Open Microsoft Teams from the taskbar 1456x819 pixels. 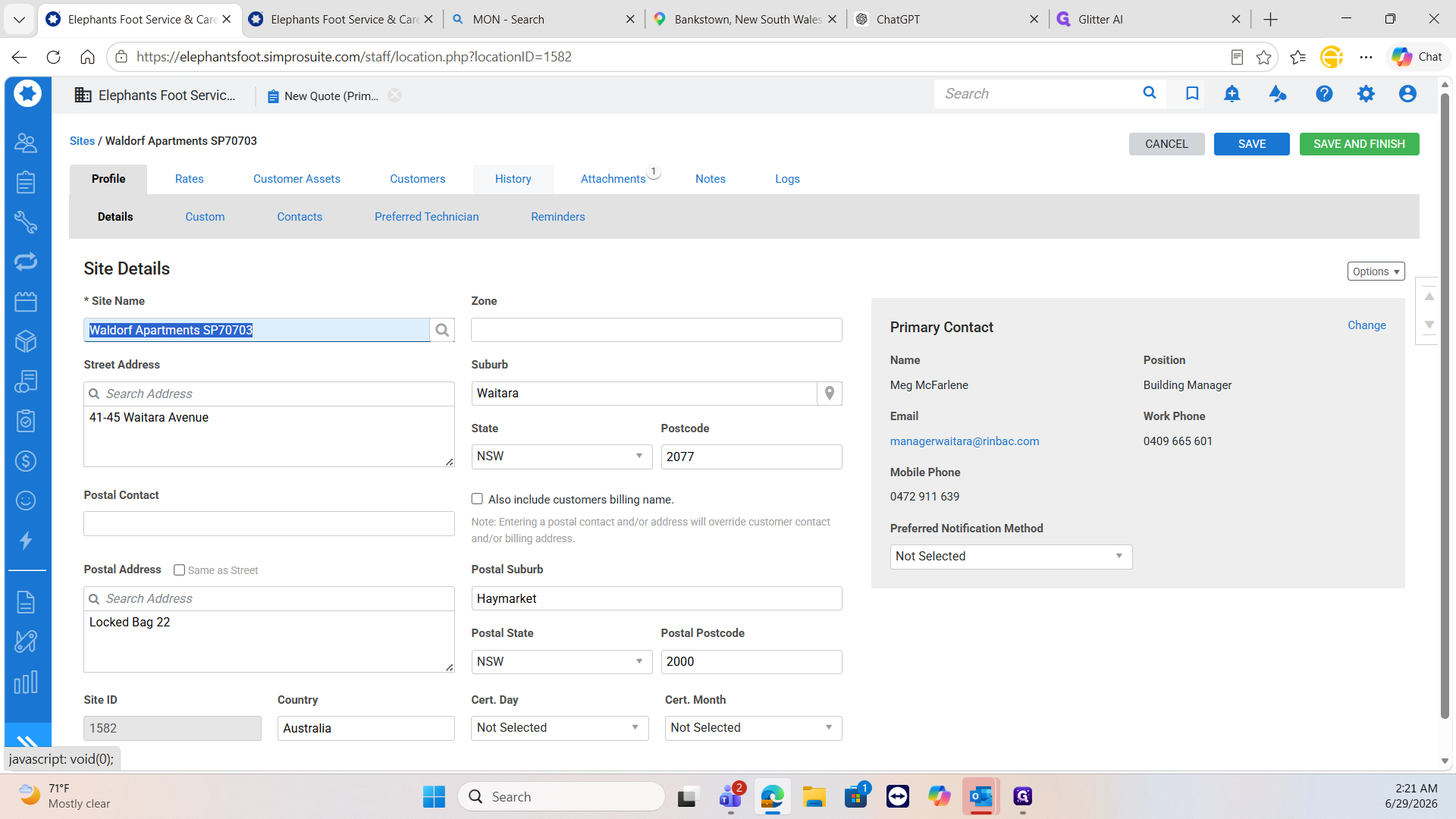click(731, 796)
